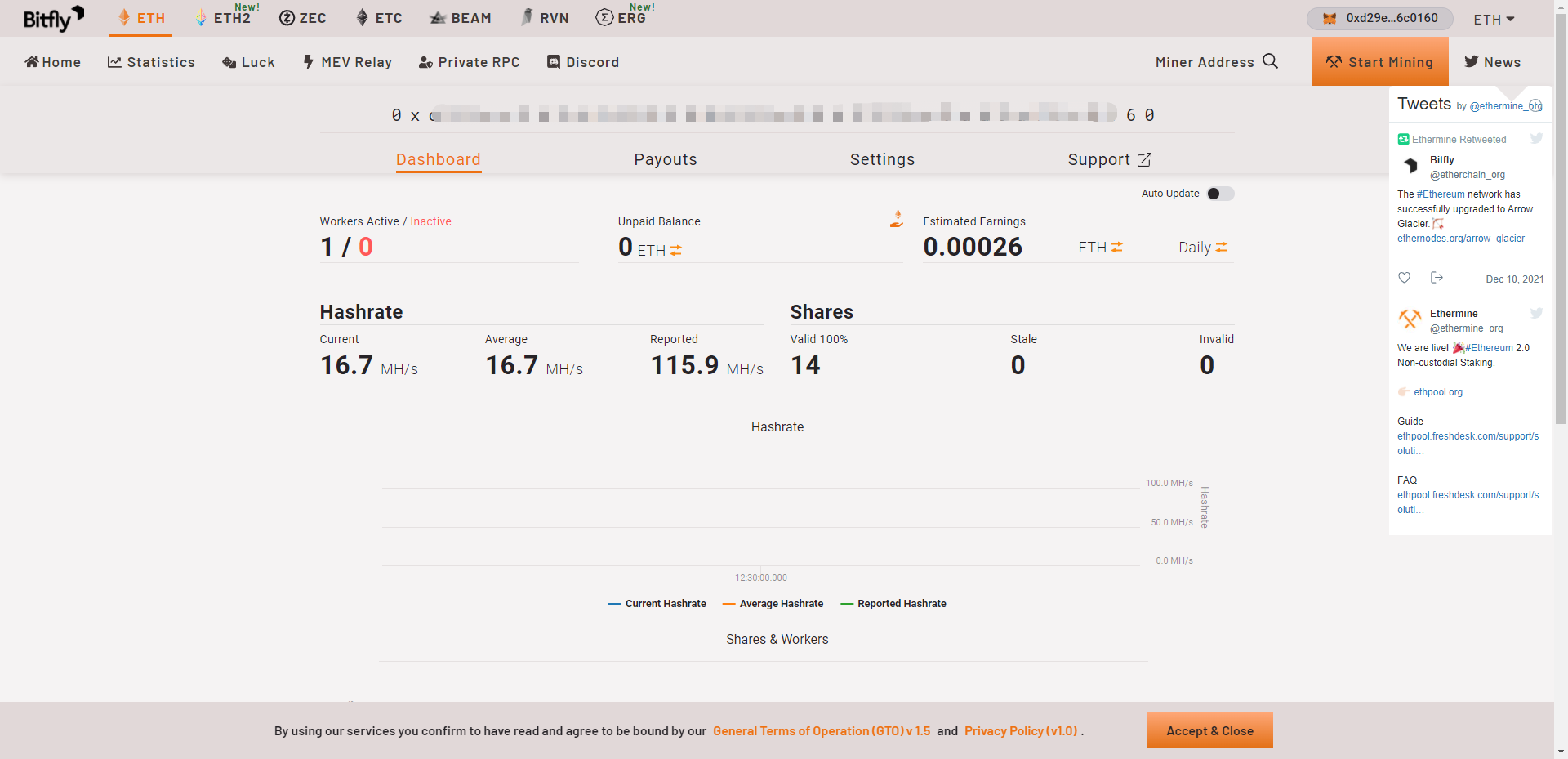Click the MetaMask fox icon
Image resolution: width=1568 pixels, height=759 pixels.
[x=1330, y=18]
